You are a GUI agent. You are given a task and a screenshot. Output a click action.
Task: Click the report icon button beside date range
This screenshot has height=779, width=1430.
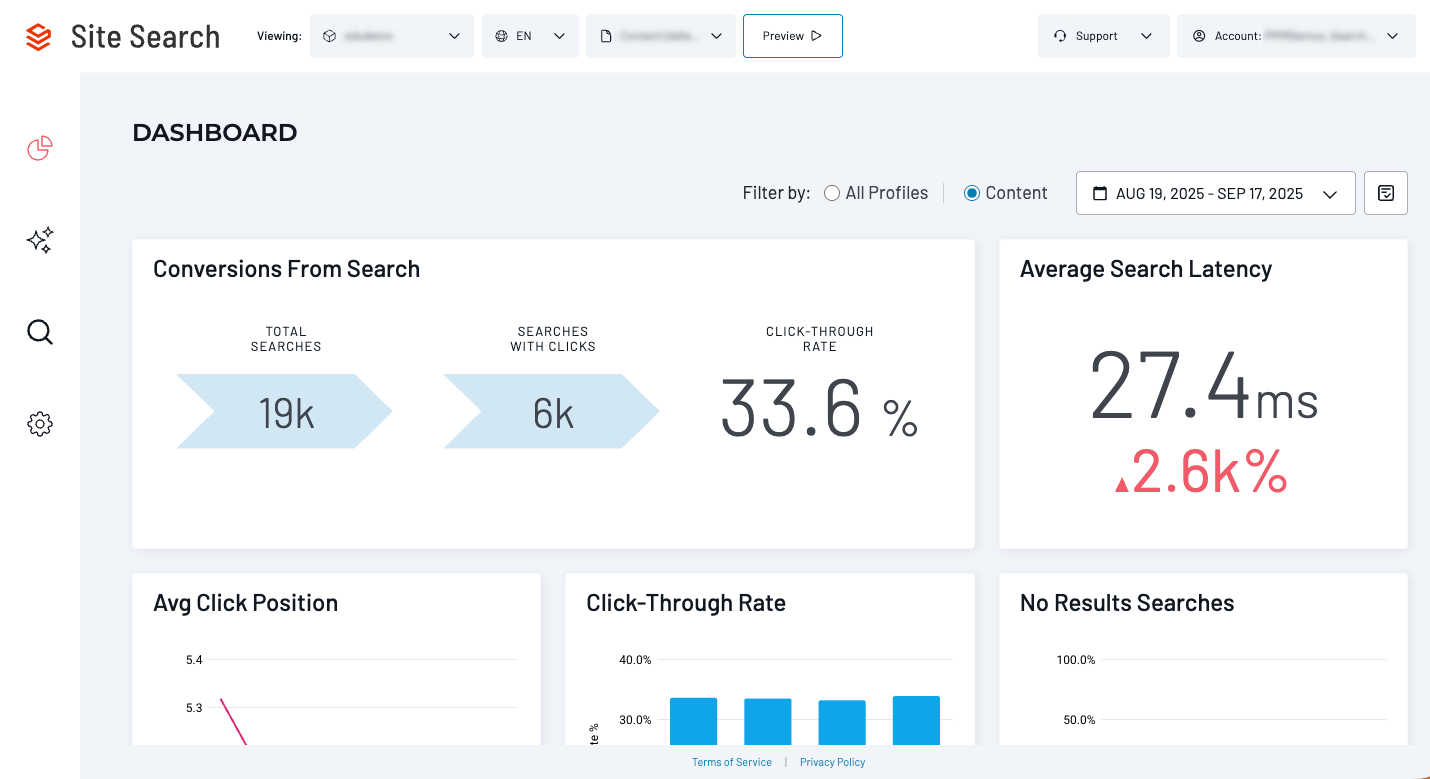point(1386,193)
